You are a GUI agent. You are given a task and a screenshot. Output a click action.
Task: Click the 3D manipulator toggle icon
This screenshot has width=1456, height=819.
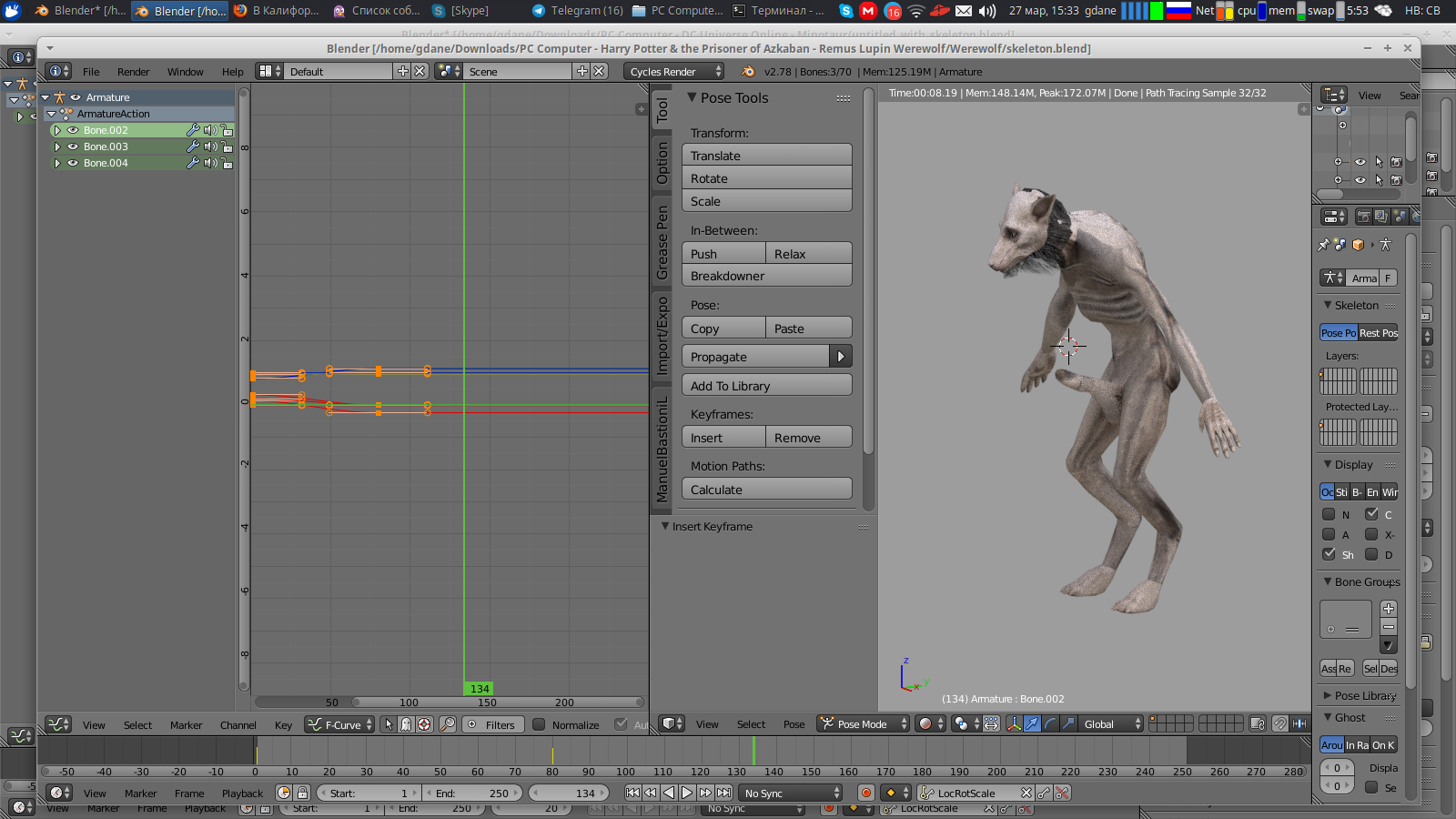[x=1014, y=724]
